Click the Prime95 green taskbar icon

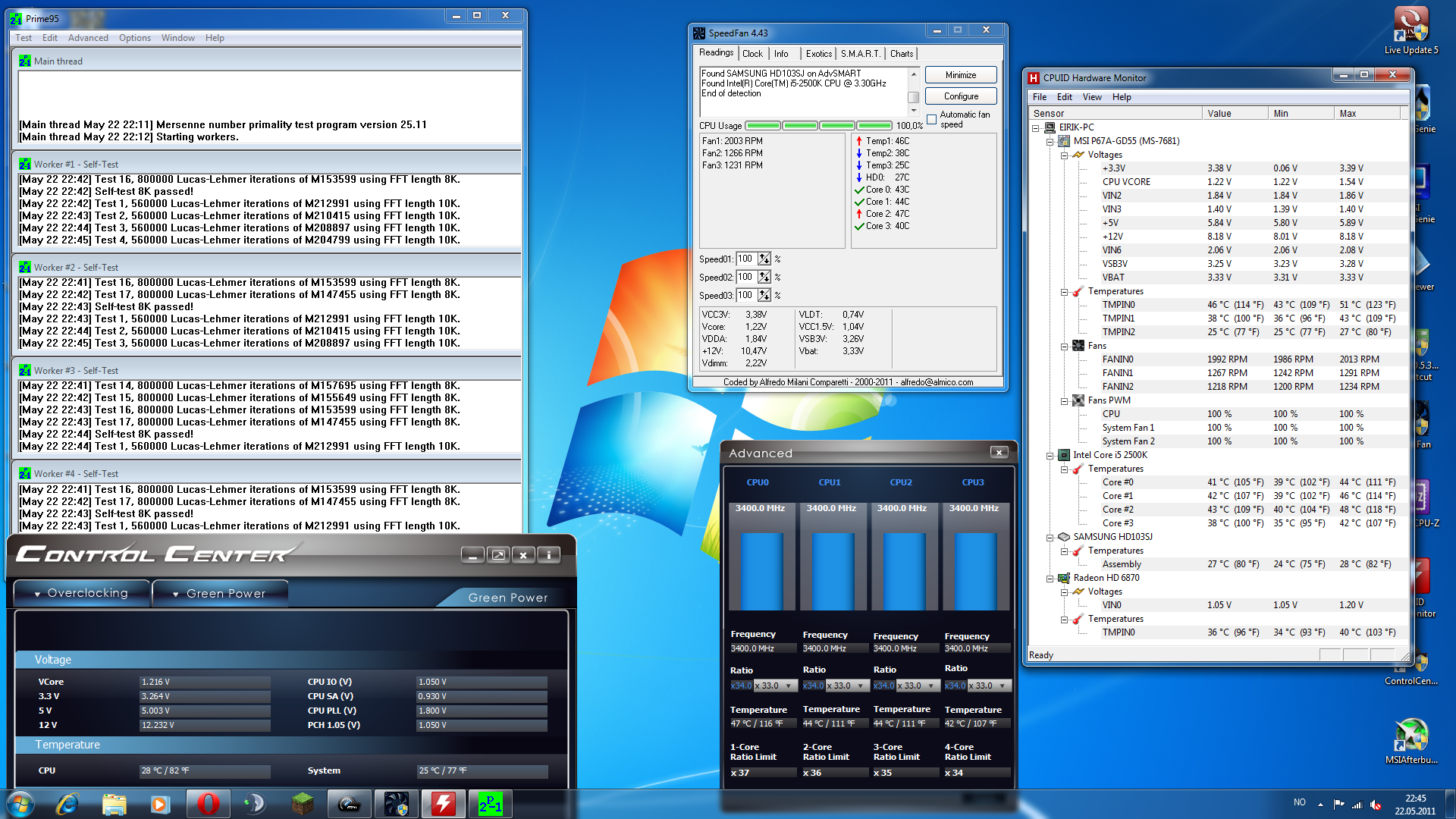[490, 804]
